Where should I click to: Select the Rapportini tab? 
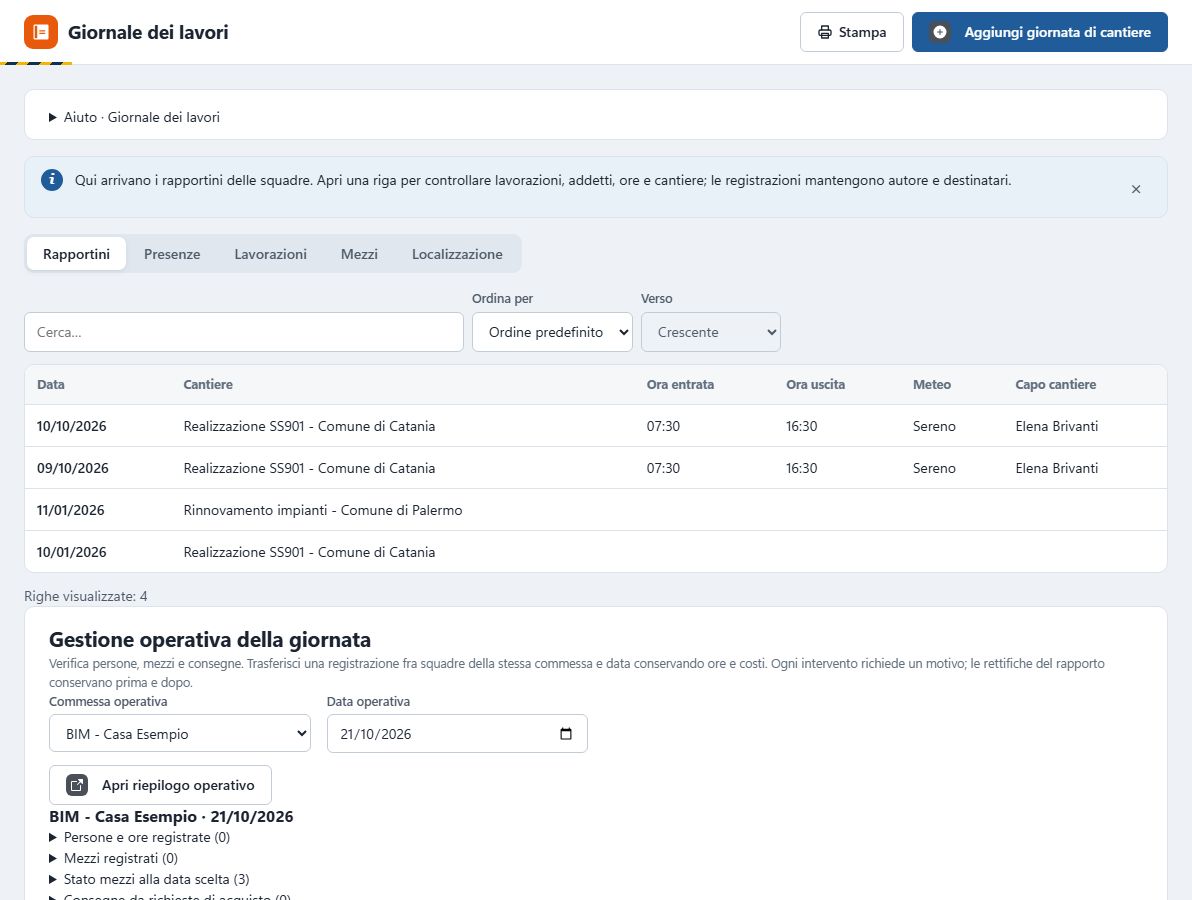(x=77, y=254)
